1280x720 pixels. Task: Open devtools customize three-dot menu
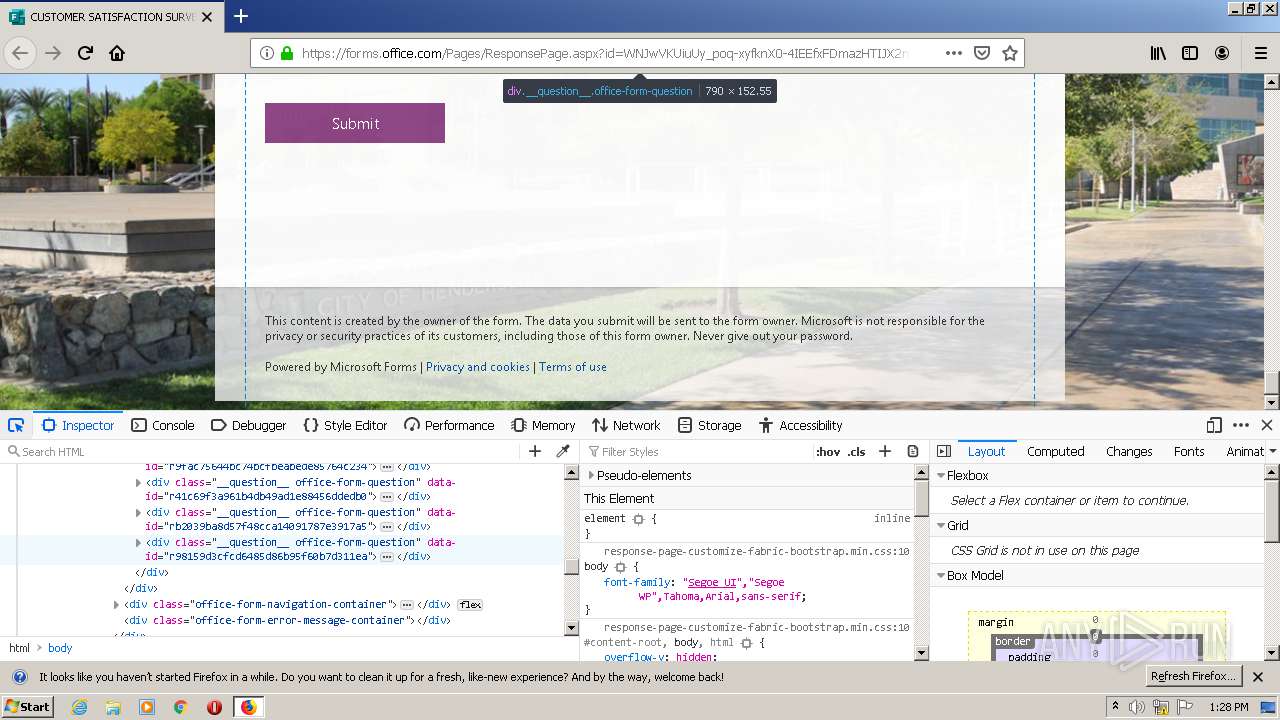pos(1241,425)
